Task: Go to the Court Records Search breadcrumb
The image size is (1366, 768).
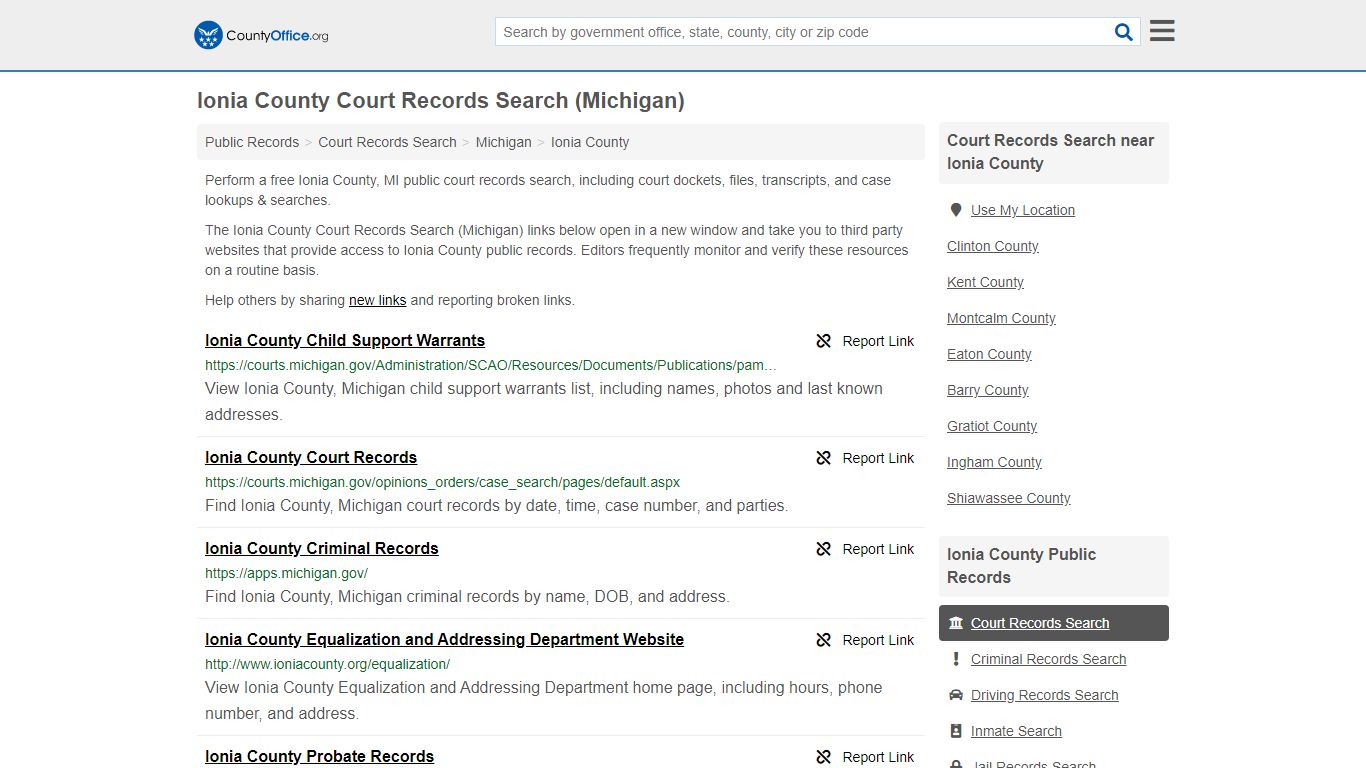Action: click(387, 142)
